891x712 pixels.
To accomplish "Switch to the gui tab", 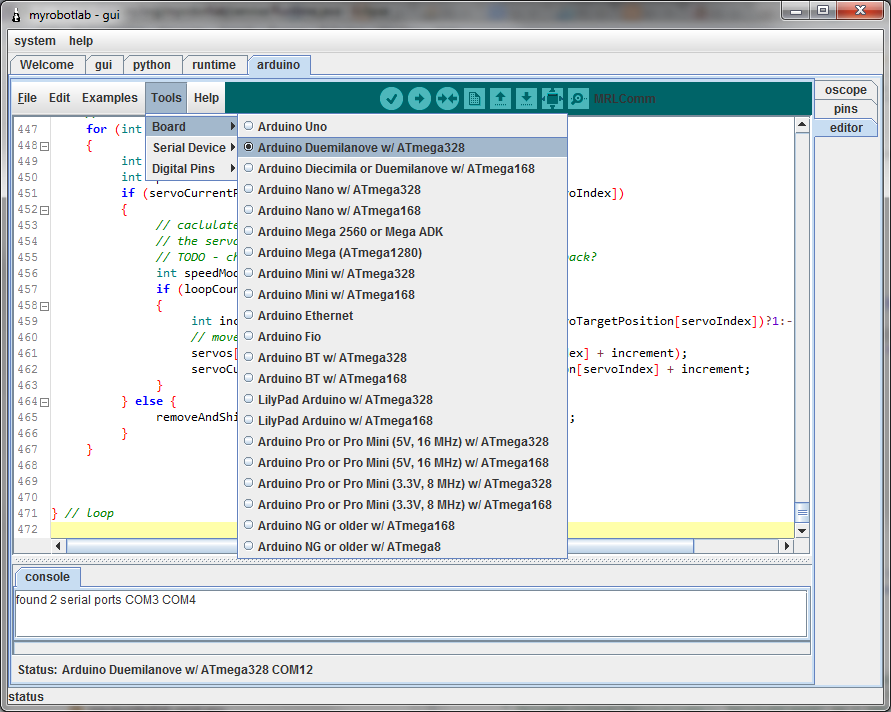I will click(103, 65).
